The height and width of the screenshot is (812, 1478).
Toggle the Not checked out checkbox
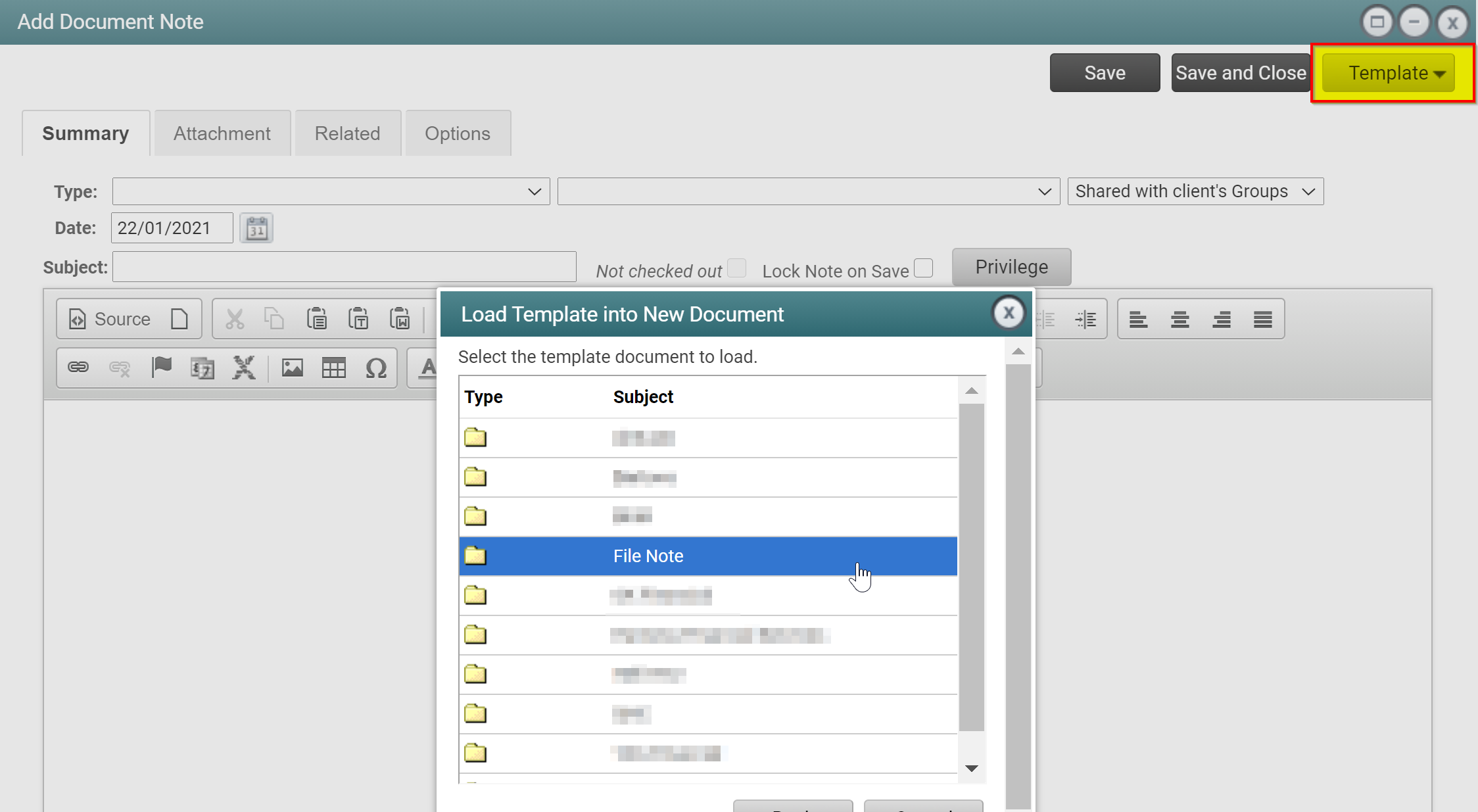737,268
